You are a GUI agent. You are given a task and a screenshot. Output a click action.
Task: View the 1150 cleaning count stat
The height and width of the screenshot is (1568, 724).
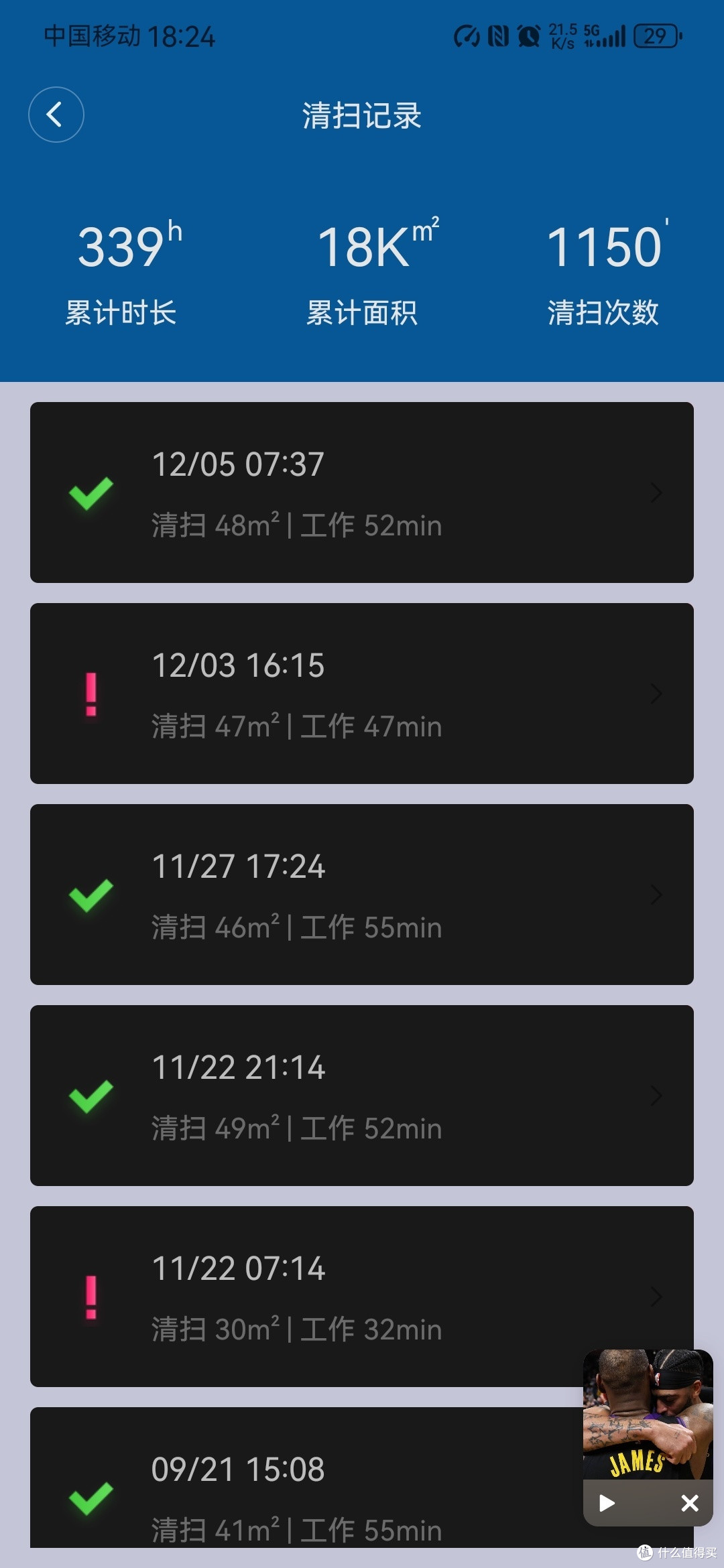coord(603,273)
